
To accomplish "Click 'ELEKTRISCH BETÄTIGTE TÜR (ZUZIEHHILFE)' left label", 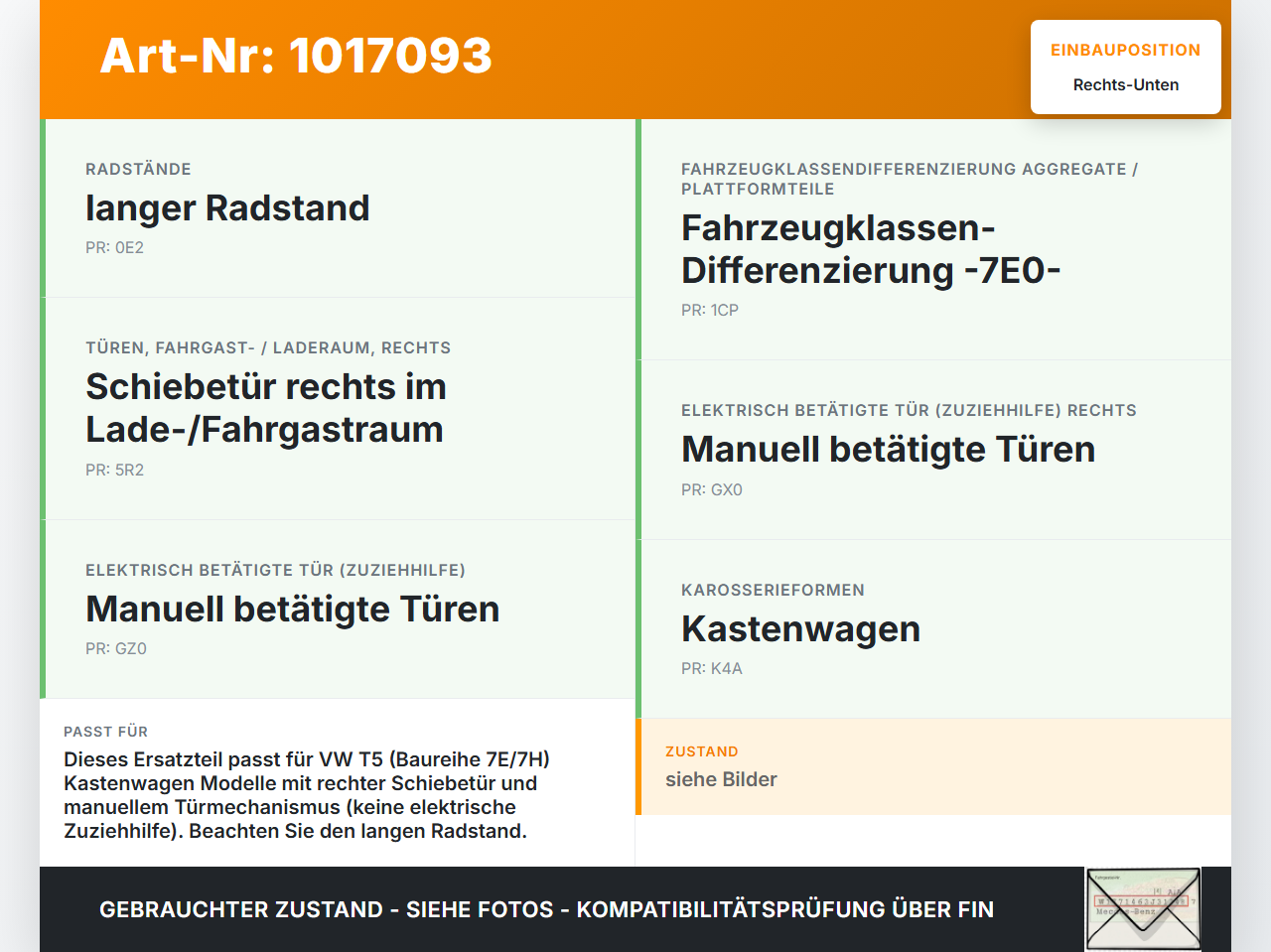I will [x=275, y=570].
